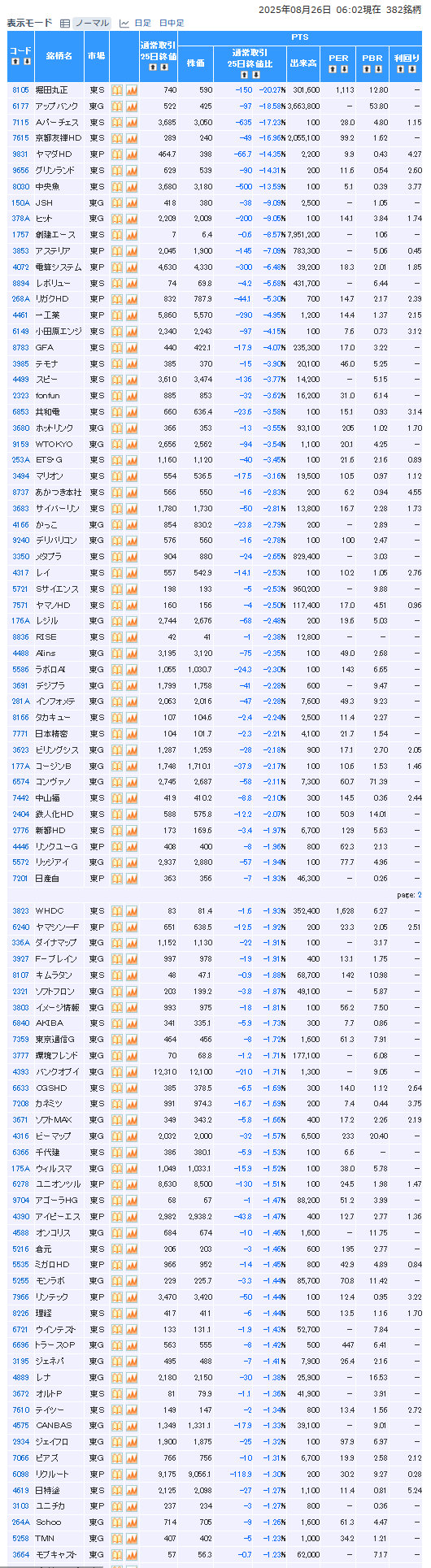Open stock code 150A link

(x=20, y=203)
